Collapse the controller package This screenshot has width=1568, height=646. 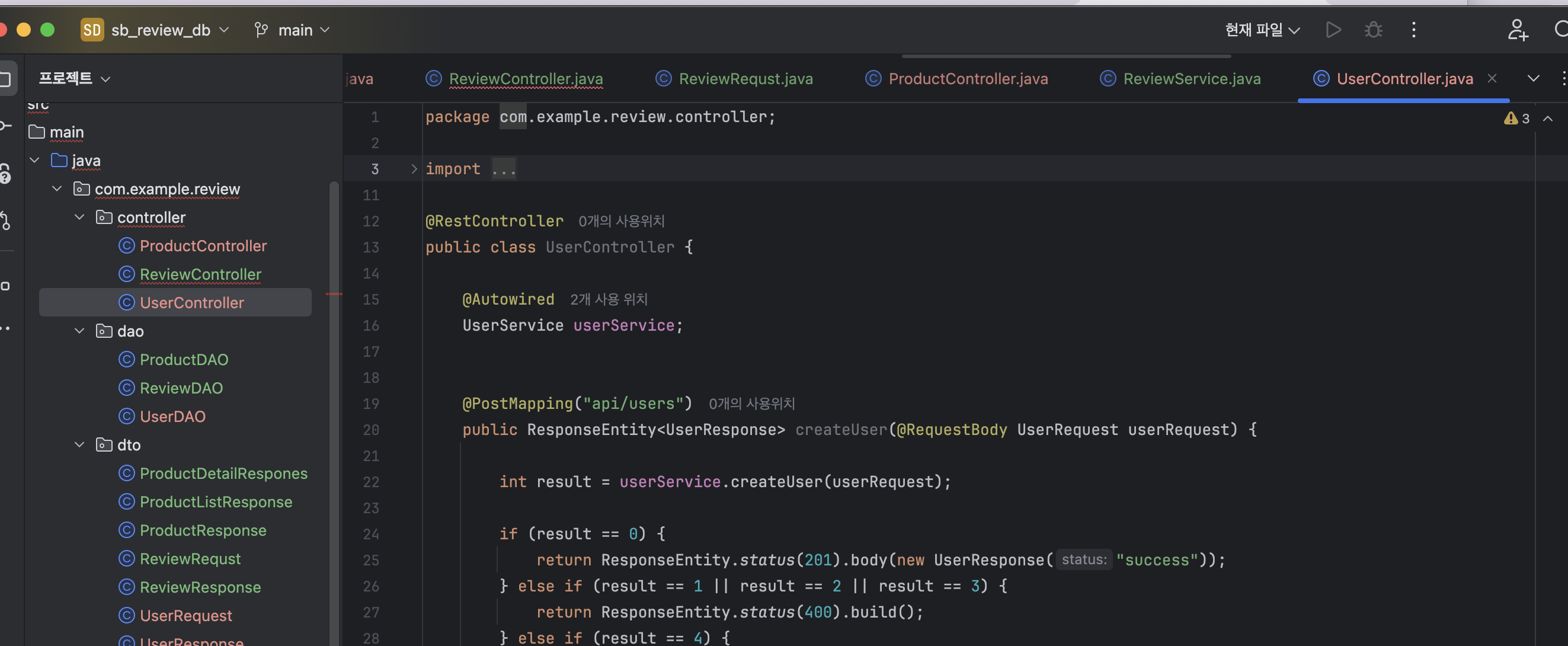(x=80, y=217)
